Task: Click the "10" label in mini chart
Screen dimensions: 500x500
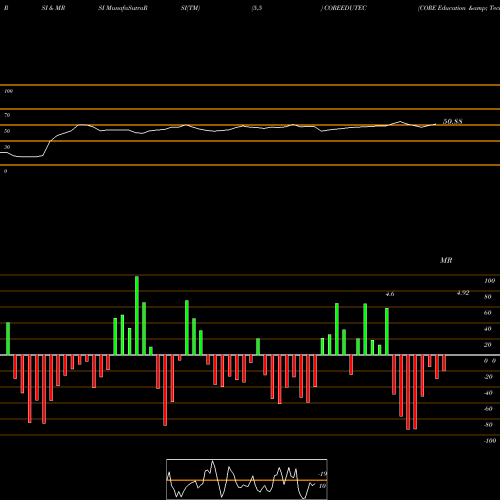Action: (322, 486)
